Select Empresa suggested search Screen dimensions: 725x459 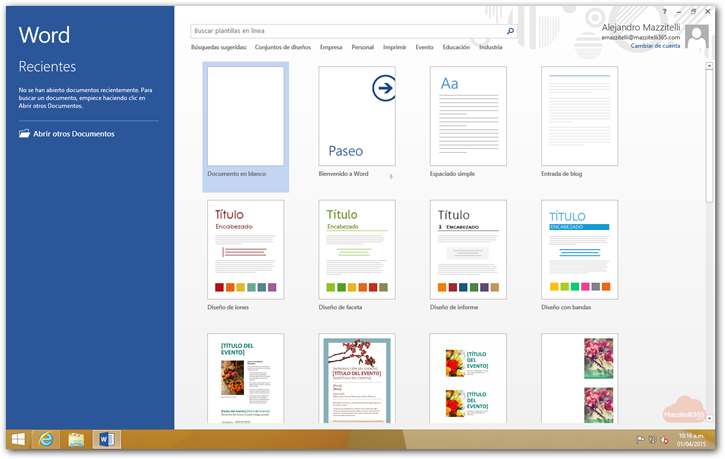331,47
